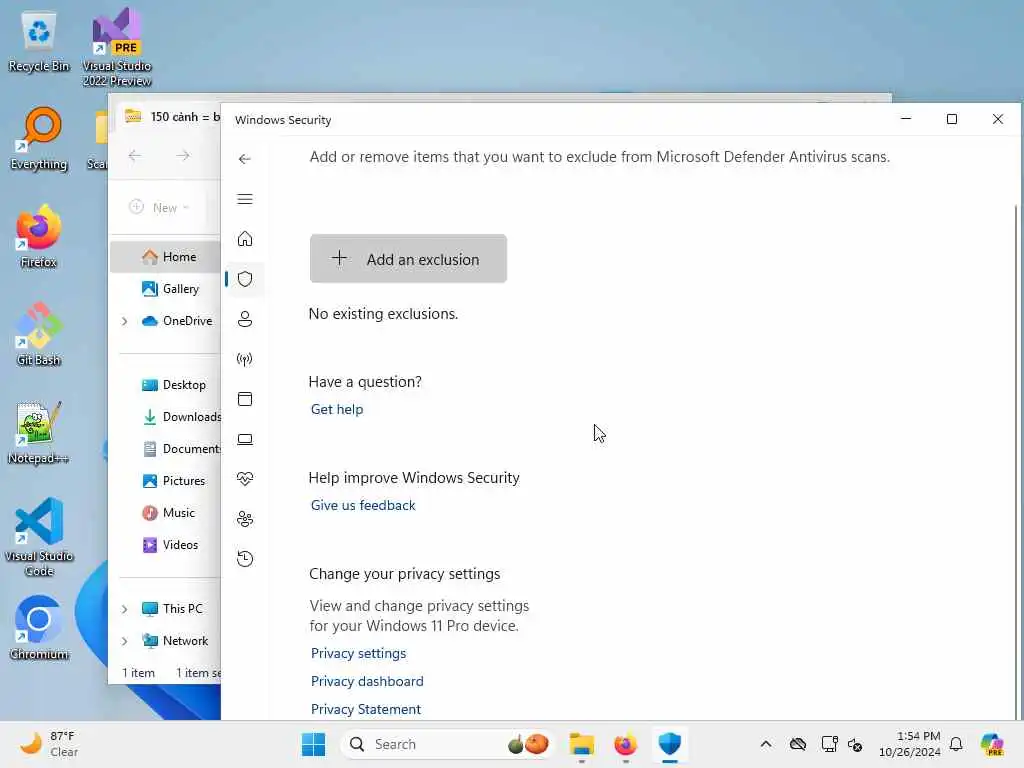Open weather widget showing 87°F
This screenshot has height=768, width=1024.
pyautogui.click(x=49, y=744)
